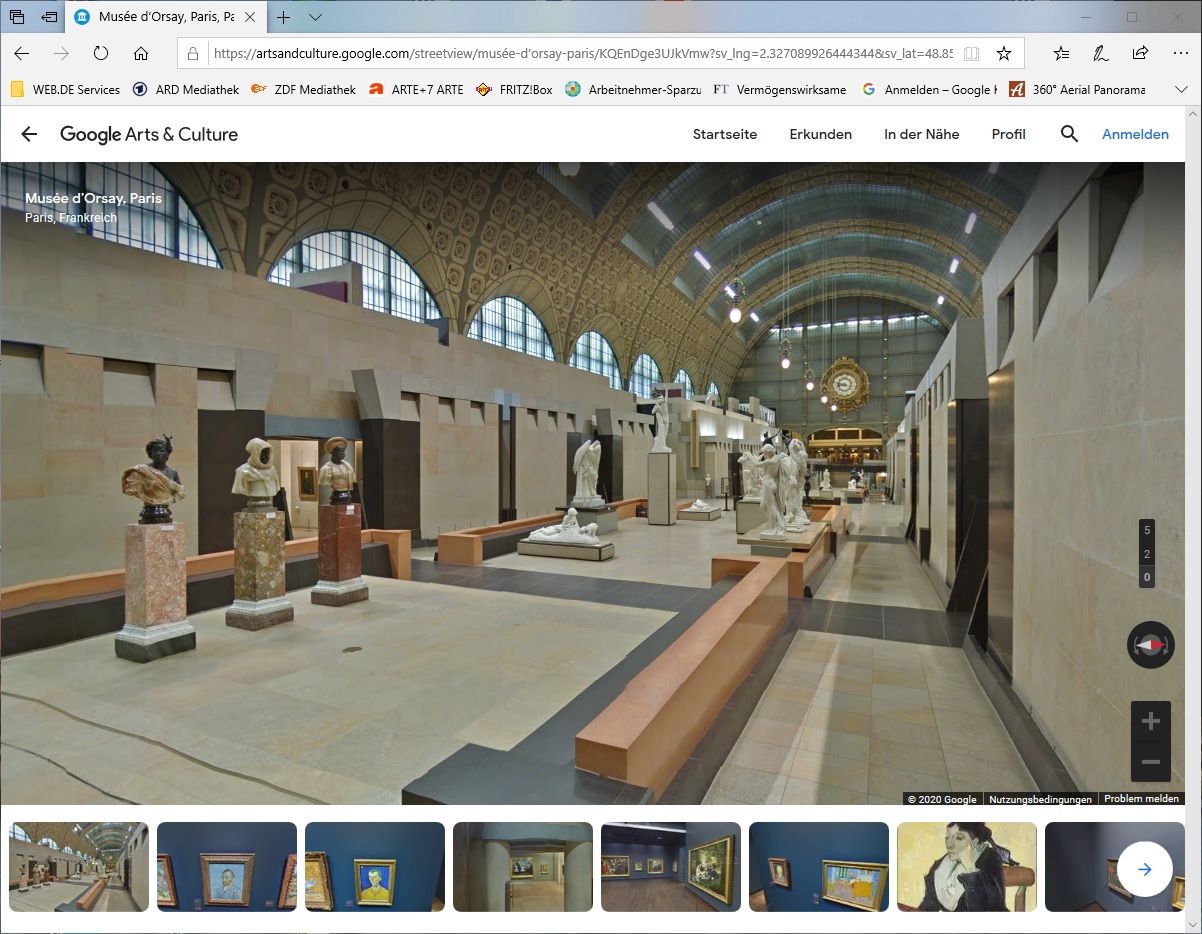Open the Van Gogh self-portrait thumbnail

(x=227, y=866)
